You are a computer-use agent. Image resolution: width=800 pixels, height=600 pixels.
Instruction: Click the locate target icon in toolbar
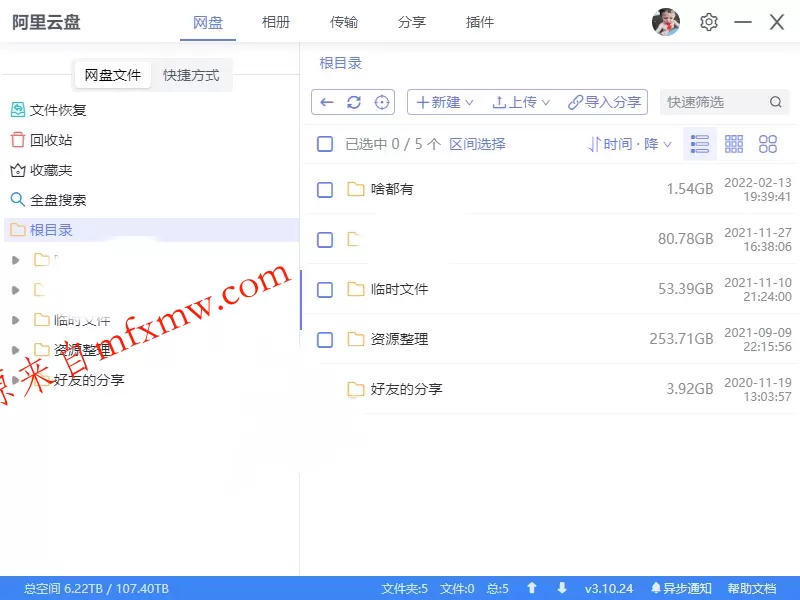(x=382, y=103)
